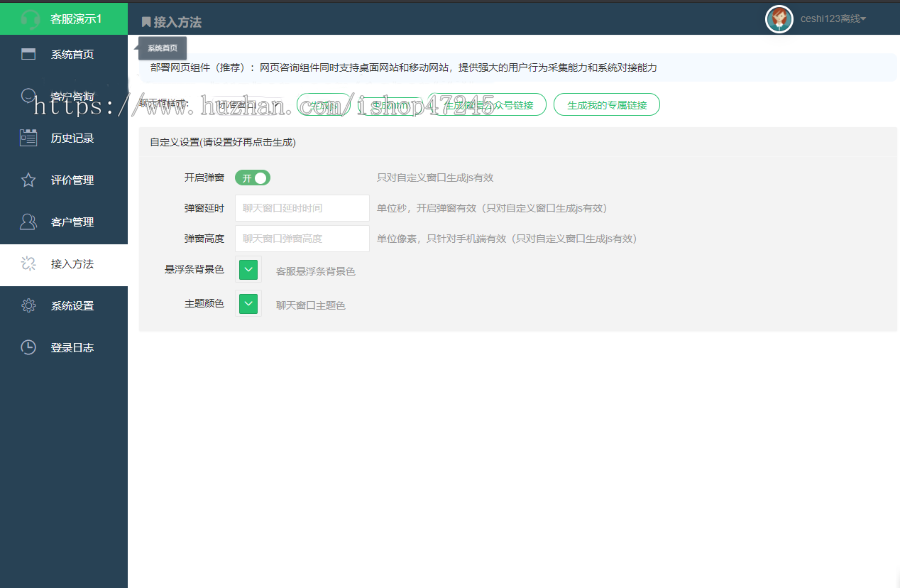
Task: Open the 主题颜色 color picker
Action: coord(249,304)
